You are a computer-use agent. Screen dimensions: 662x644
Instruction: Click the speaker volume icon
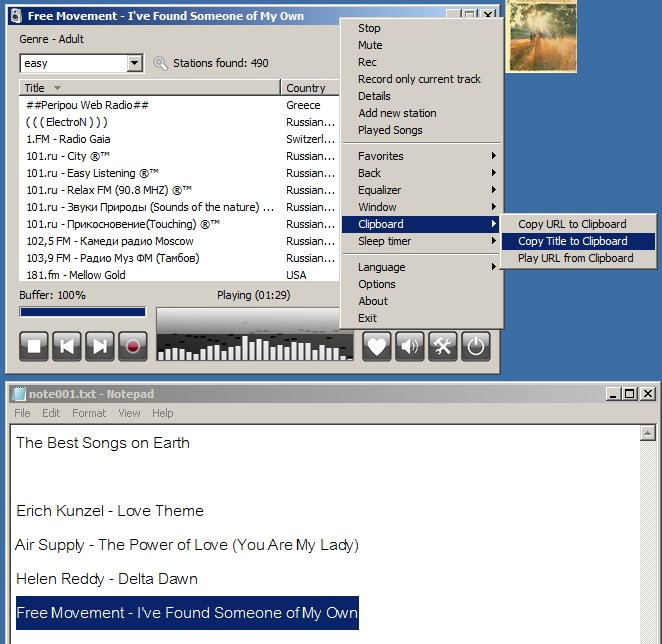tap(410, 346)
